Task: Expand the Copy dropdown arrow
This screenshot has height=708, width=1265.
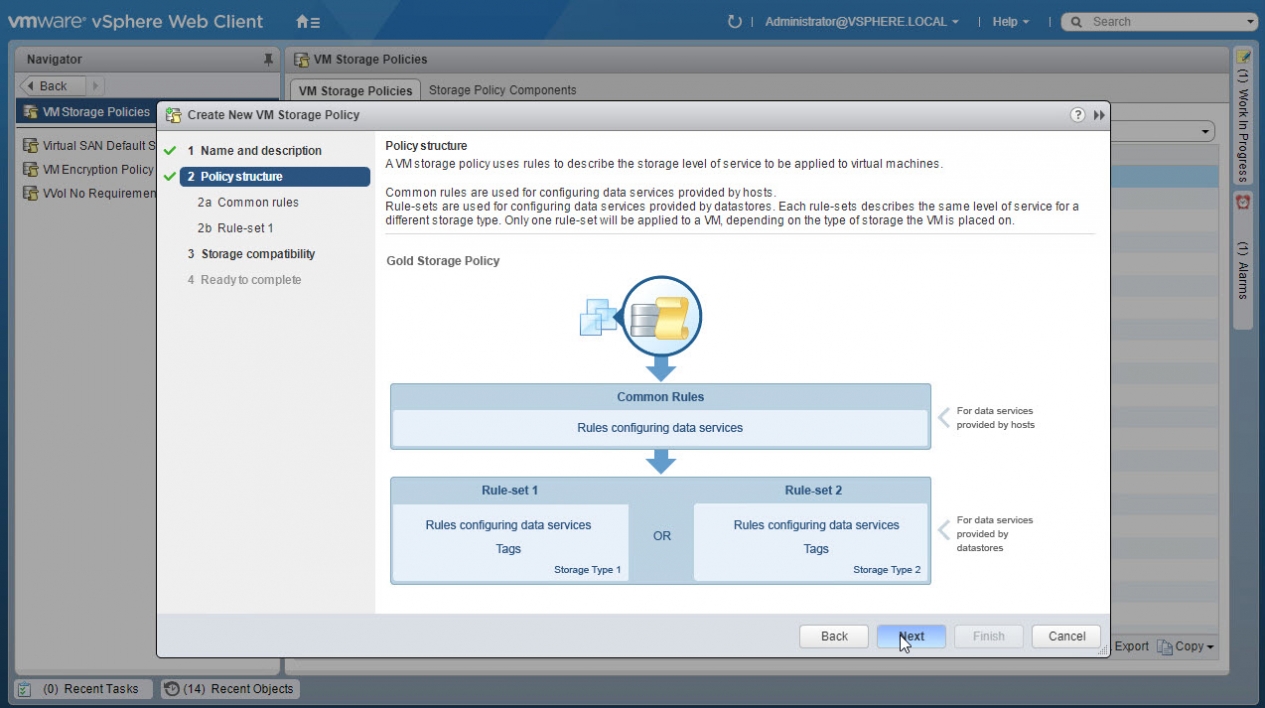Action: pyautogui.click(x=1210, y=647)
